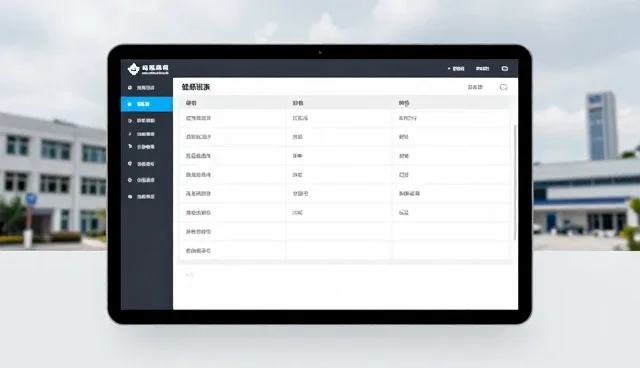Click the white app logo in the dark header

(x=133, y=69)
